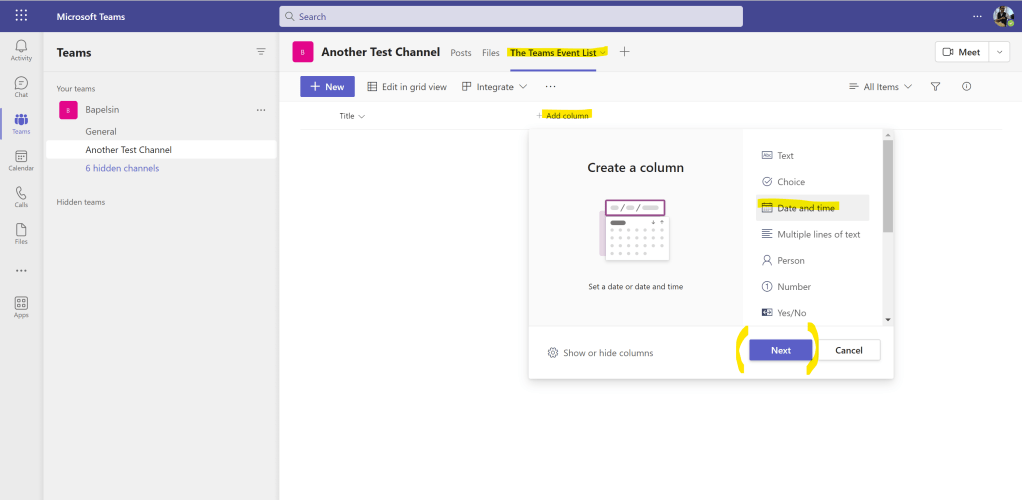The image size is (1022, 500).
Task: Switch to the Posts tab
Action: [x=461, y=52]
